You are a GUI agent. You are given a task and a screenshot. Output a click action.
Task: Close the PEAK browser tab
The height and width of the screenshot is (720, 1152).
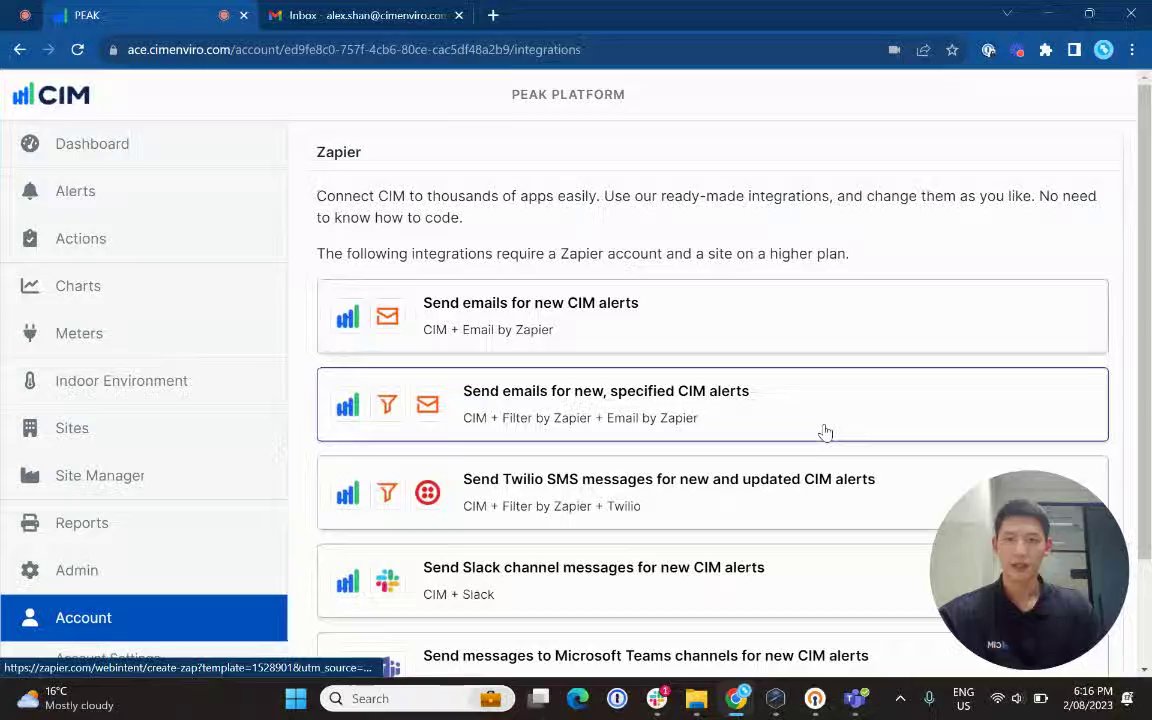(x=244, y=15)
